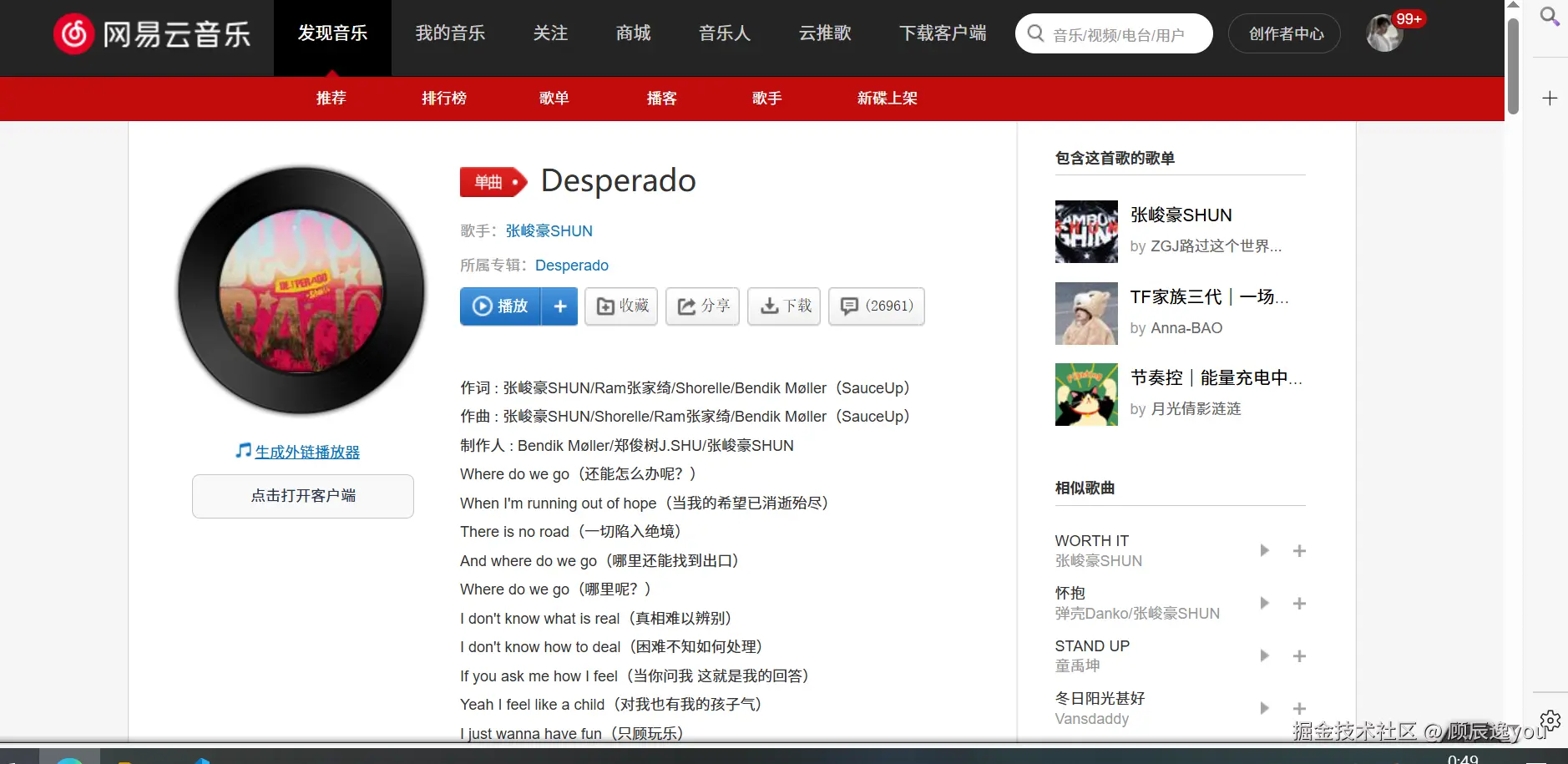This screenshot has width=1568, height=764.
Task: Click 点击打开客户端 button
Action: (302, 496)
